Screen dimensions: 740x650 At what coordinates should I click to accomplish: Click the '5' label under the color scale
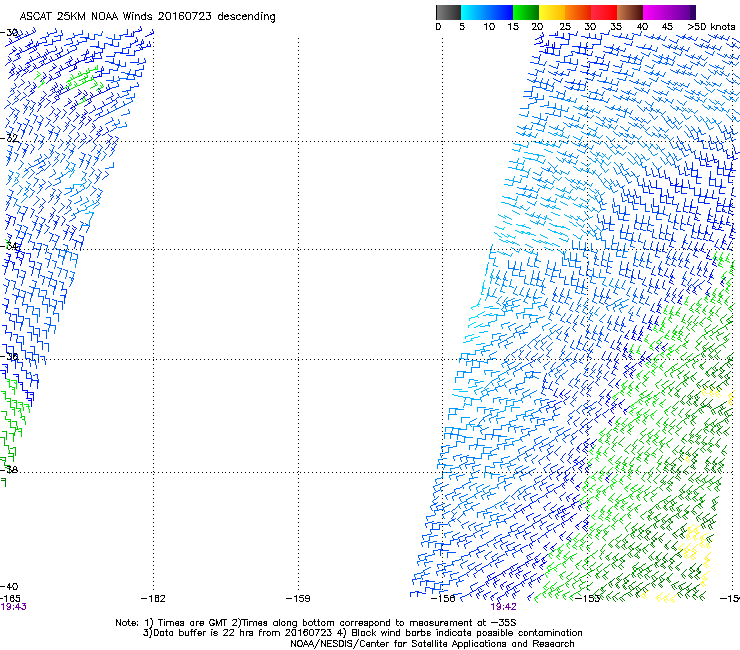click(462, 27)
